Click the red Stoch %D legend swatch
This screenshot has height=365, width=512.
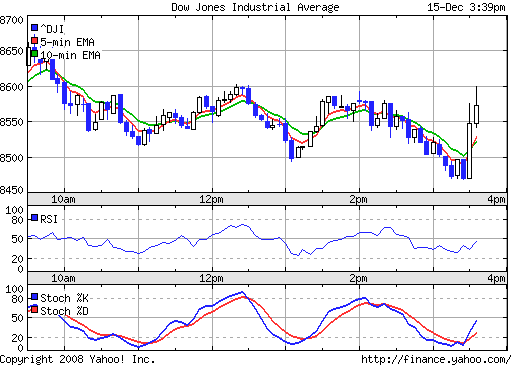34,310
